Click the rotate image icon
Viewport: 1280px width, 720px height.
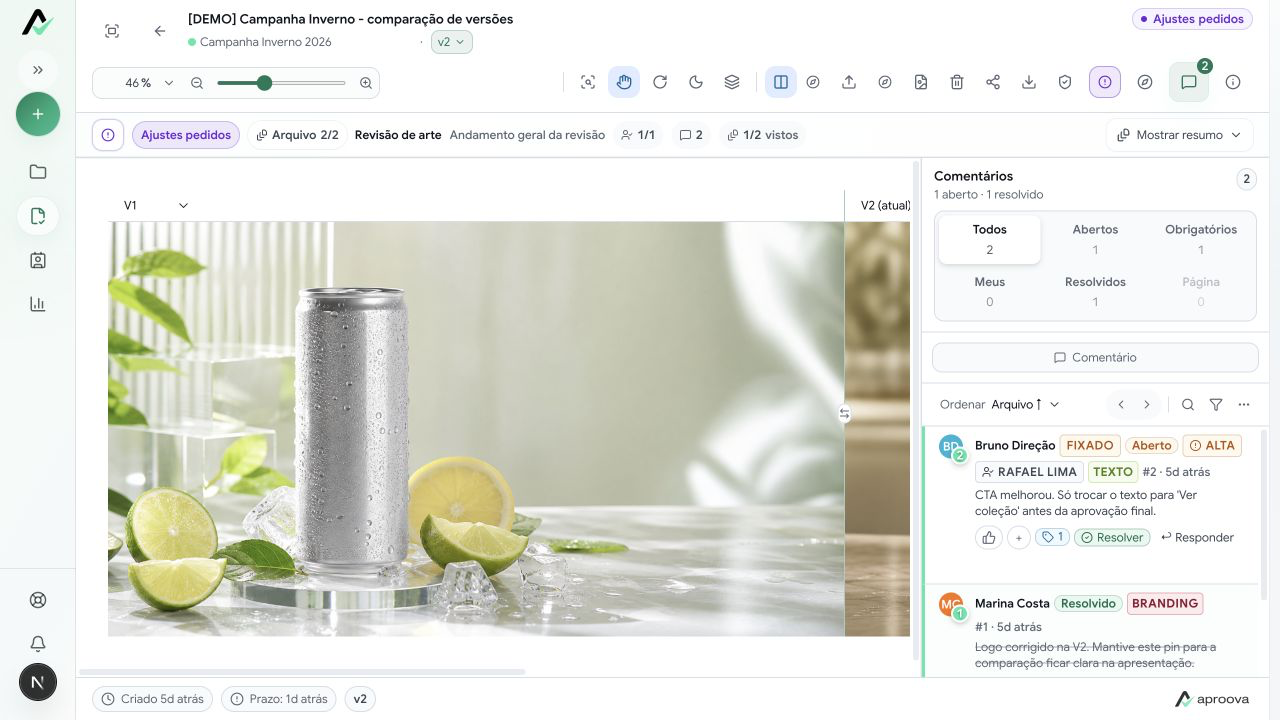pyautogui.click(x=660, y=82)
